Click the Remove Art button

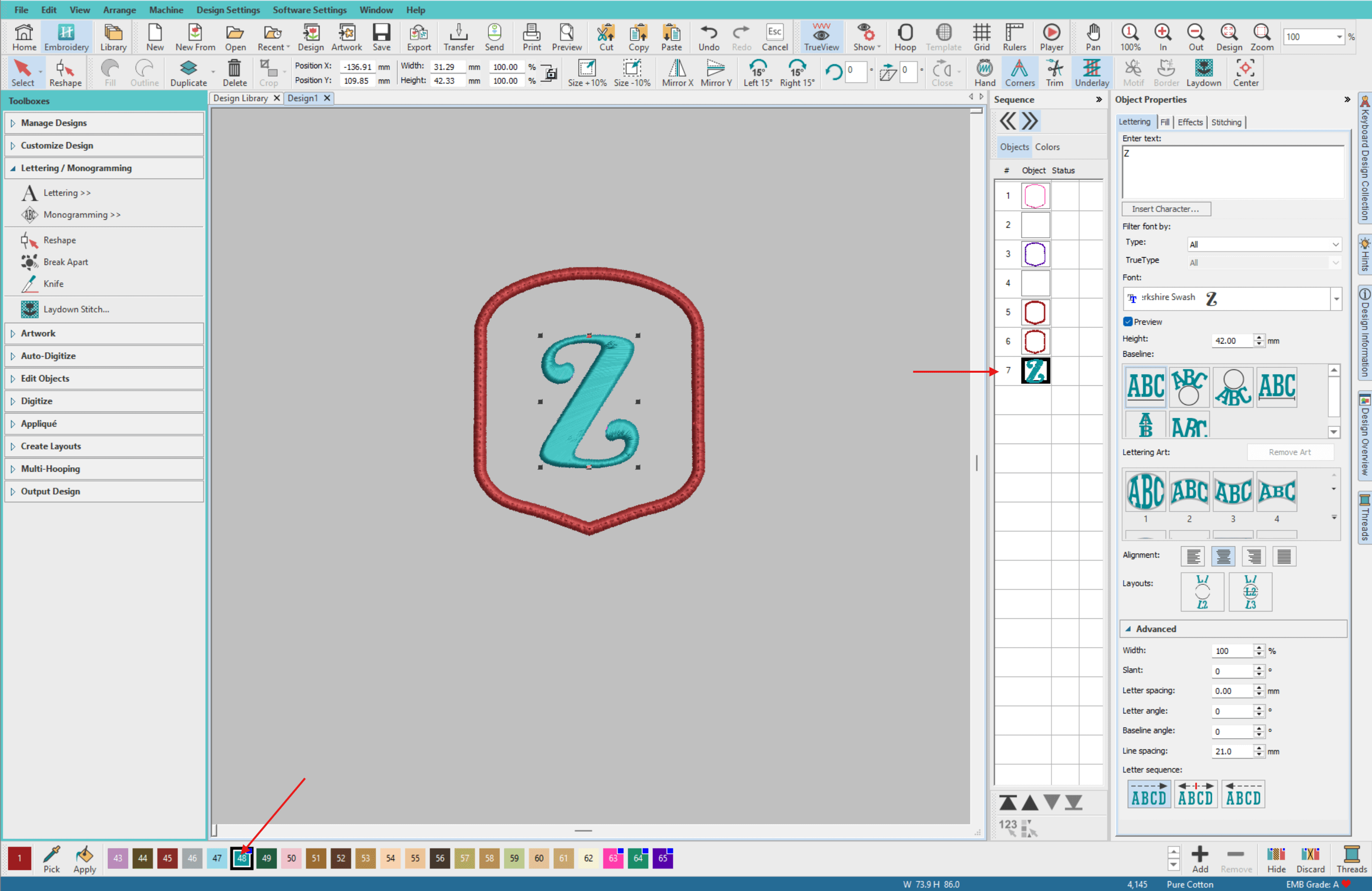[x=1290, y=452]
